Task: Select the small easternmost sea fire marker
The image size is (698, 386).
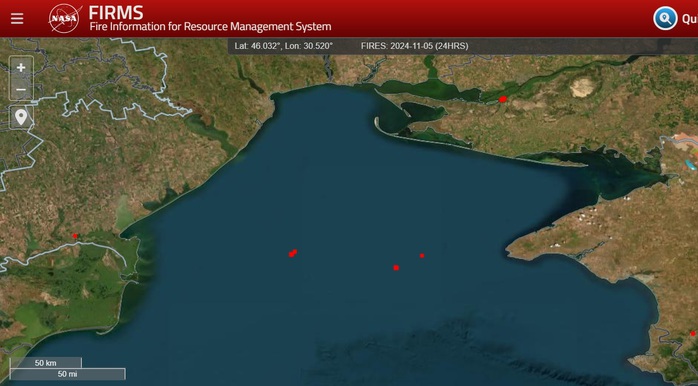Action: point(422,256)
